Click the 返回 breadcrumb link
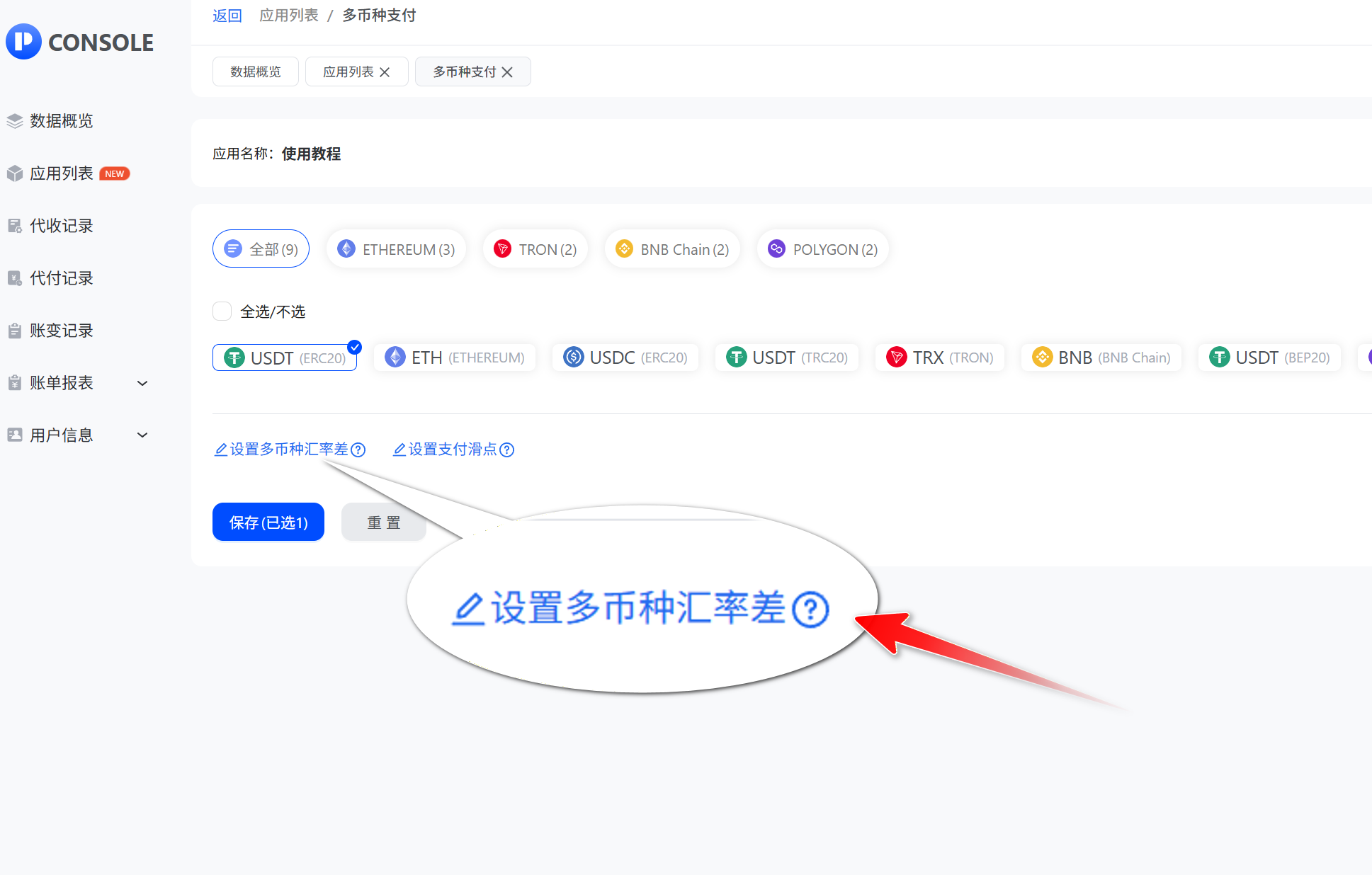Viewport: 1372px width, 875px height. point(227,16)
